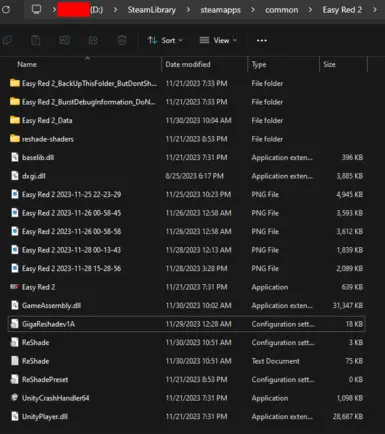This screenshot has width=385, height=434.
Task: Sort by the Size column header
Action: (329, 64)
